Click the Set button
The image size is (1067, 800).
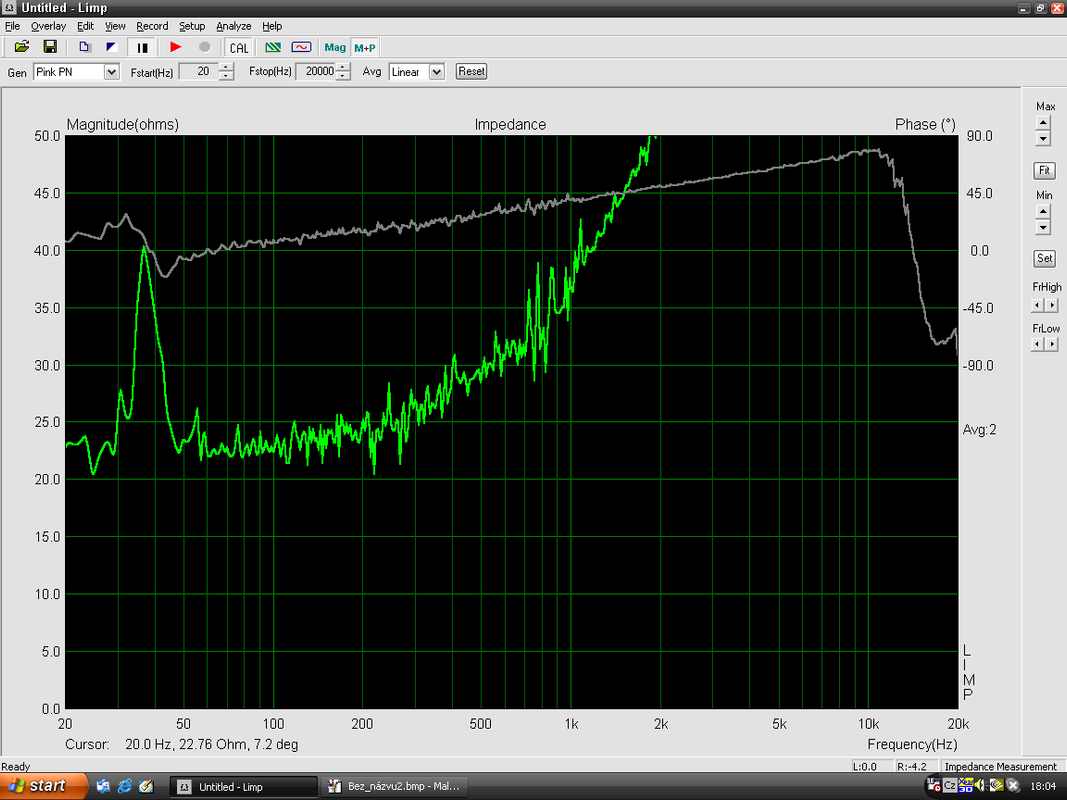click(1044, 258)
